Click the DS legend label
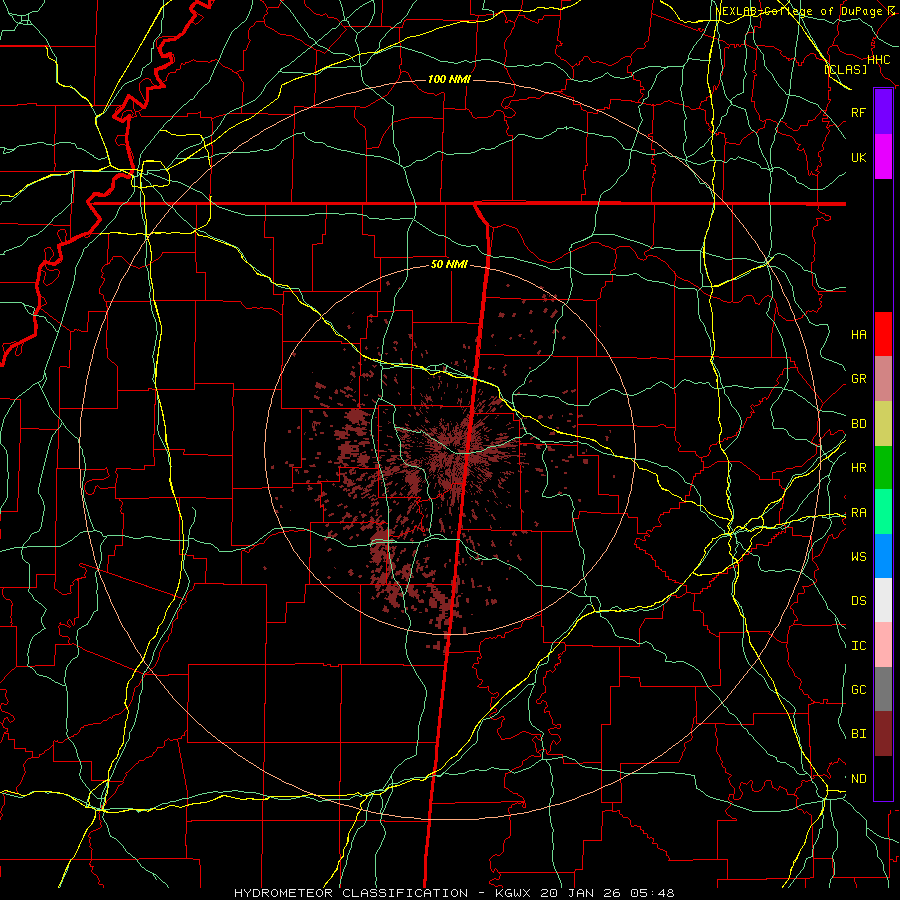Image resolution: width=900 pixels, height=900 pixels. coord(858,601)
